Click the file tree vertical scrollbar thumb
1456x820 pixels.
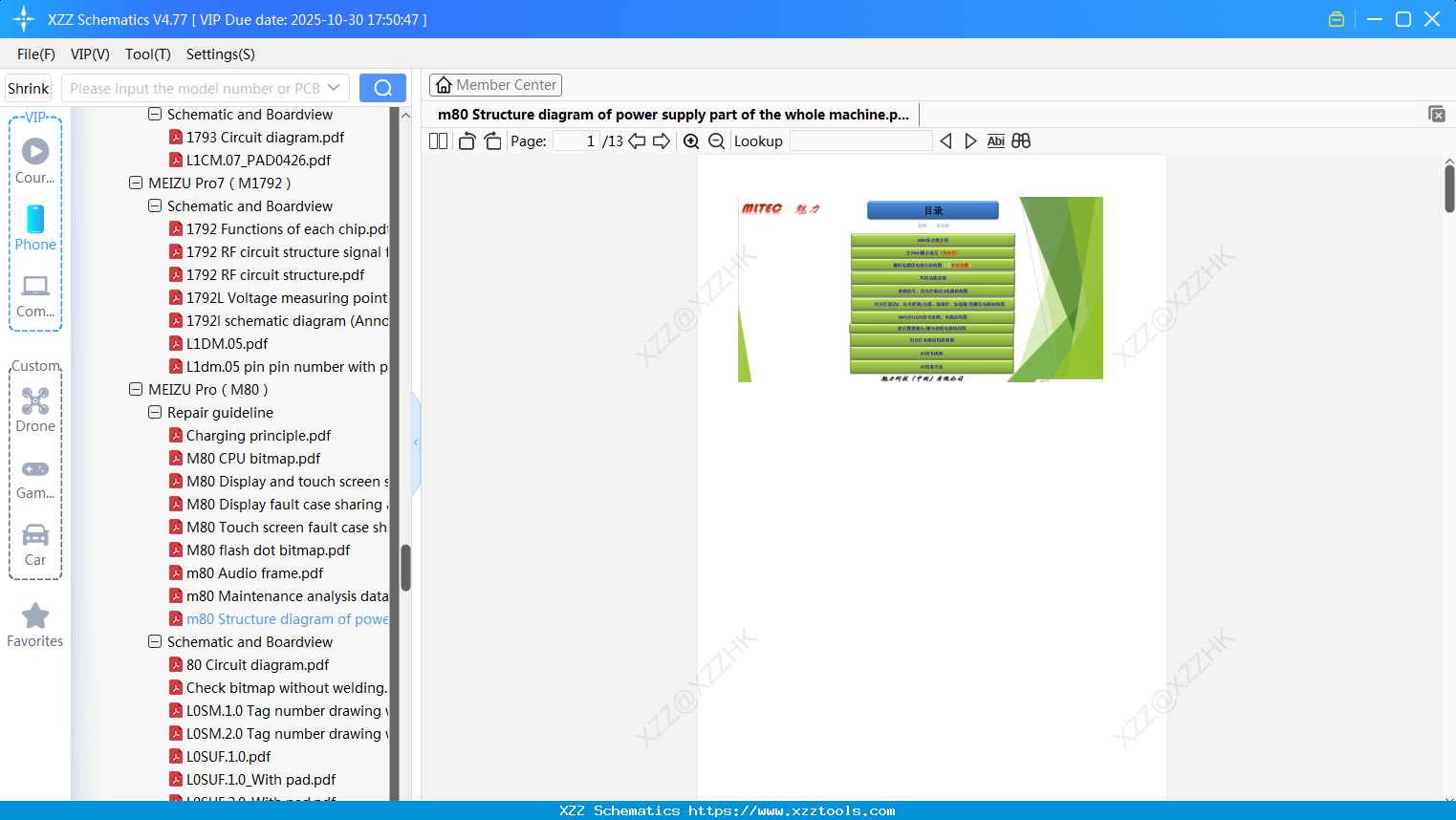pos(405,568)
